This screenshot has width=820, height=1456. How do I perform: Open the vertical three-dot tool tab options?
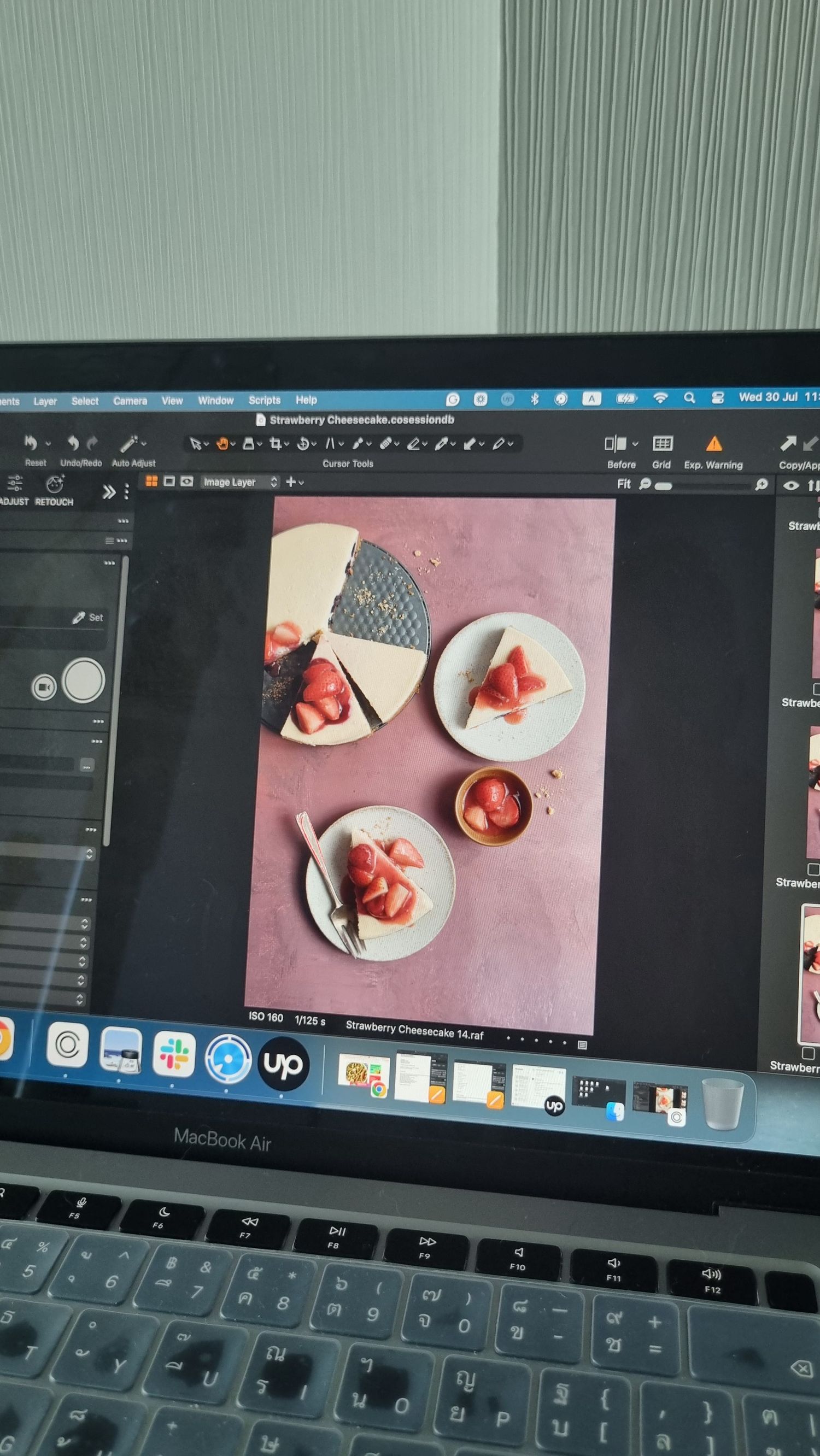click(x=127, y=492)
